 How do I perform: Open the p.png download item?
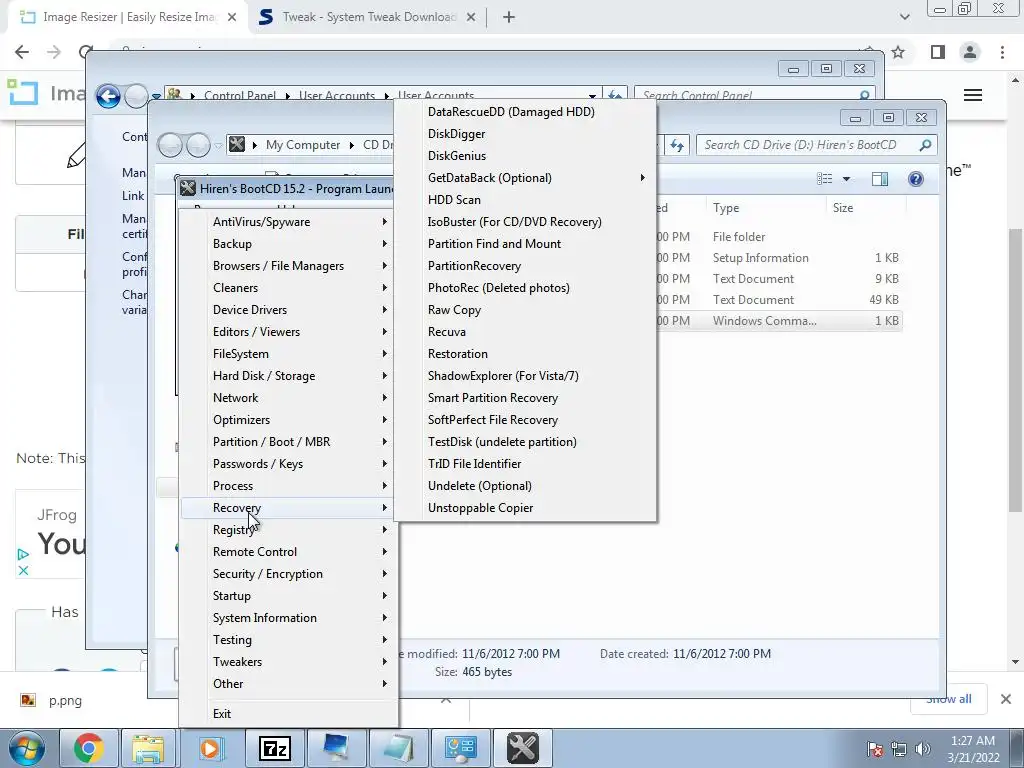65,700
